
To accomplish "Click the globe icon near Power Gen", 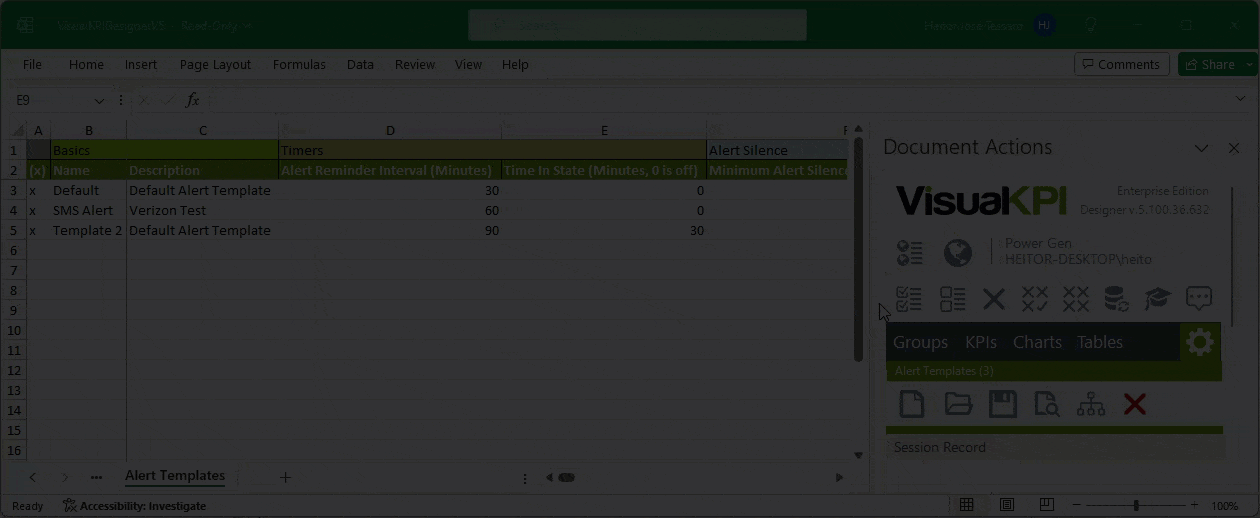I will pos(957,253).
